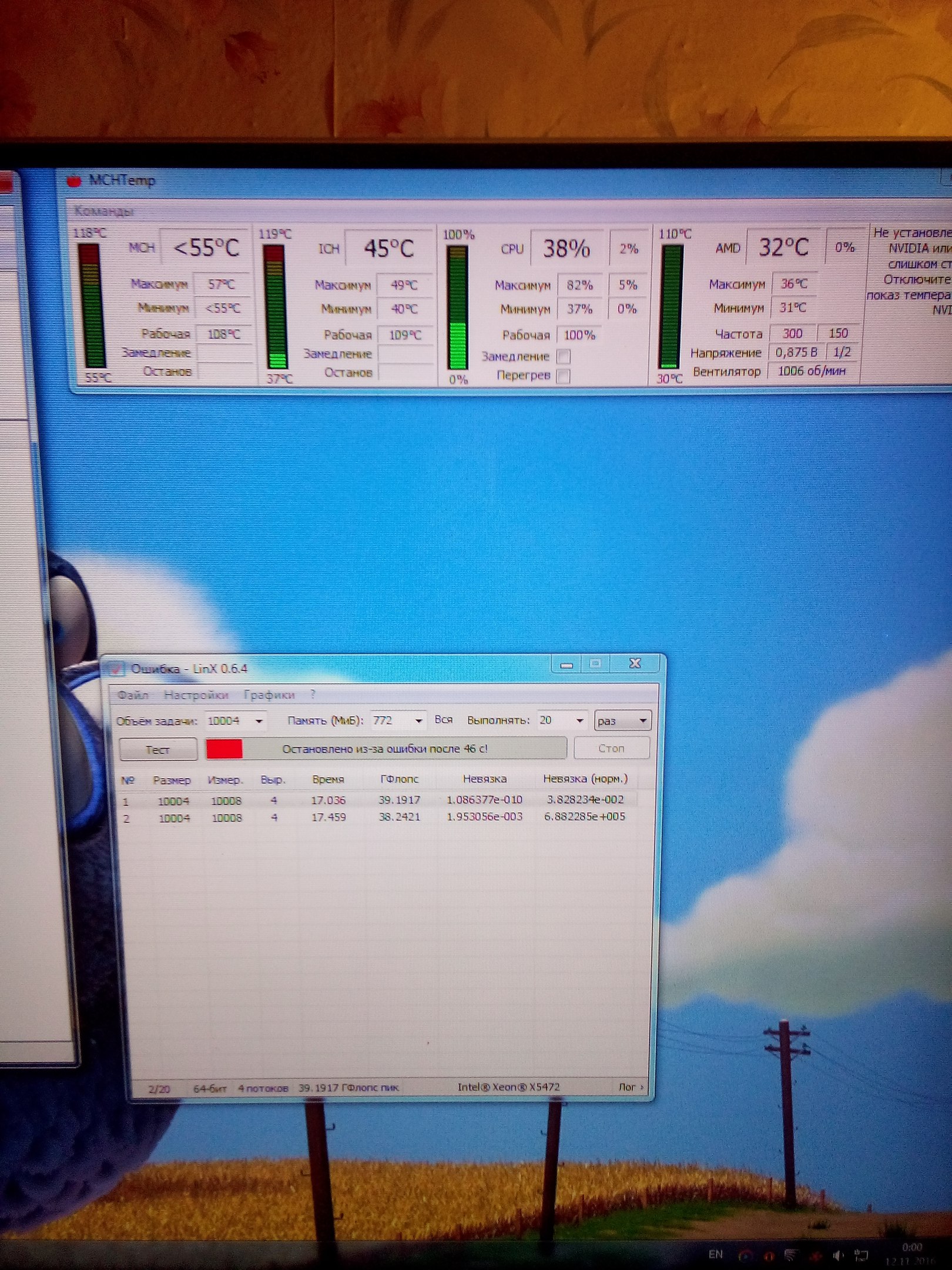Click the AMD frequency value 300

(792, 333)
